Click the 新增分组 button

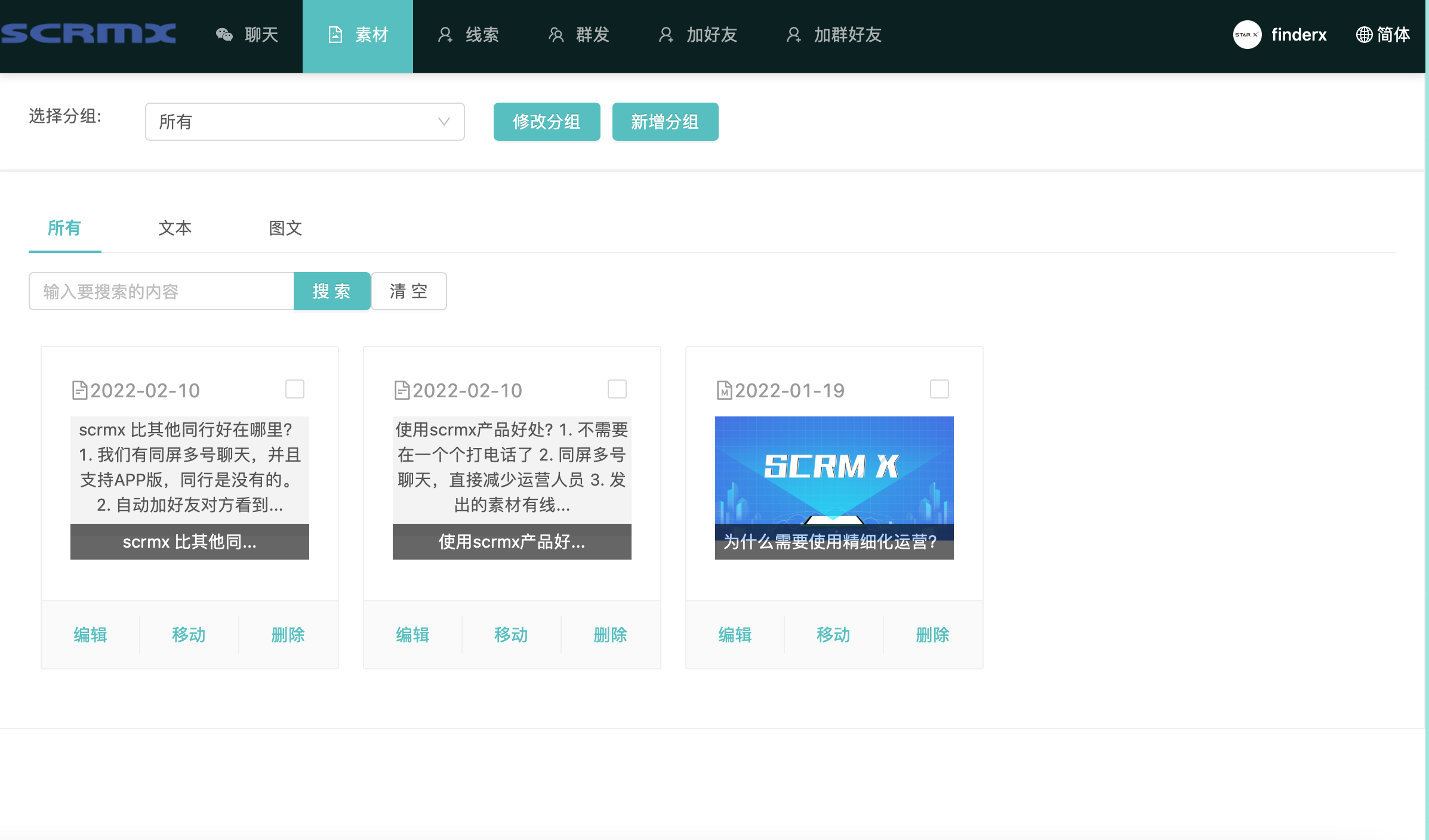pyautogui.click(x=665, y=122)
